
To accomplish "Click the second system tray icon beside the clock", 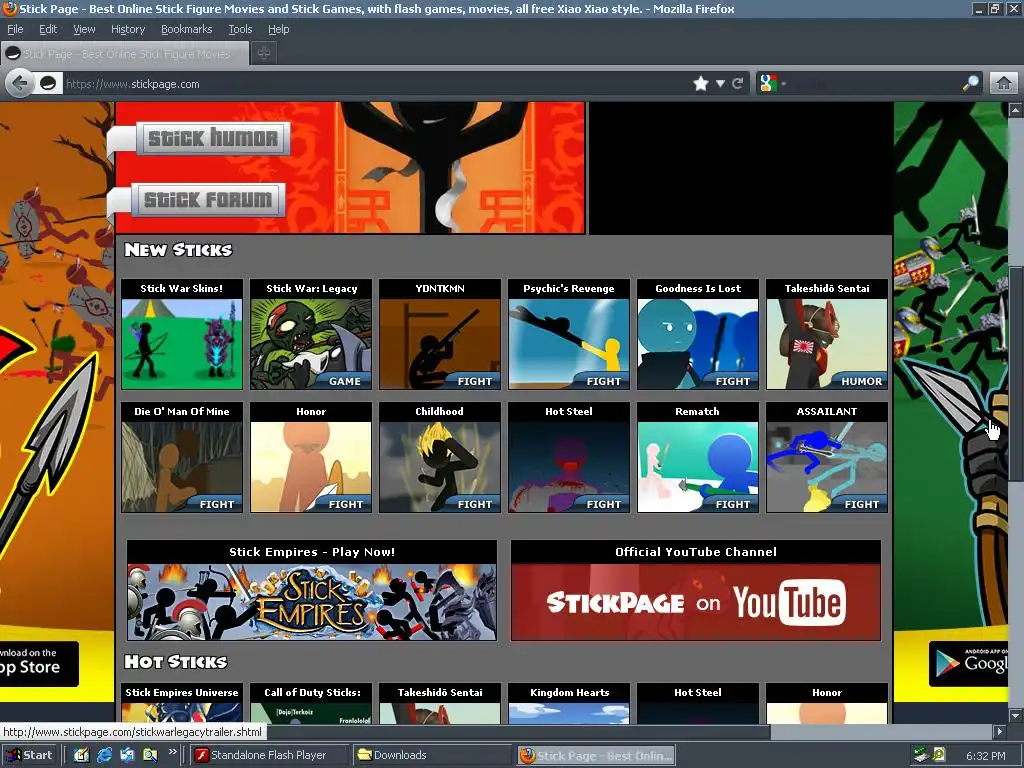I will coord(939,755).
